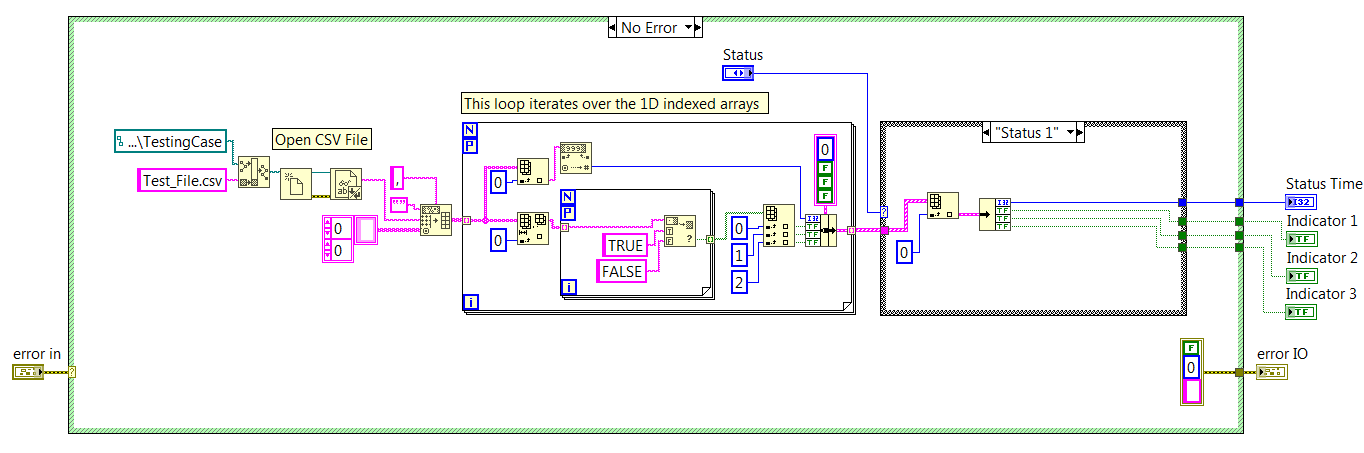Select the Test_File.csv string constant
Viewport: 1364px width, 453px height.
coord(182,180)
